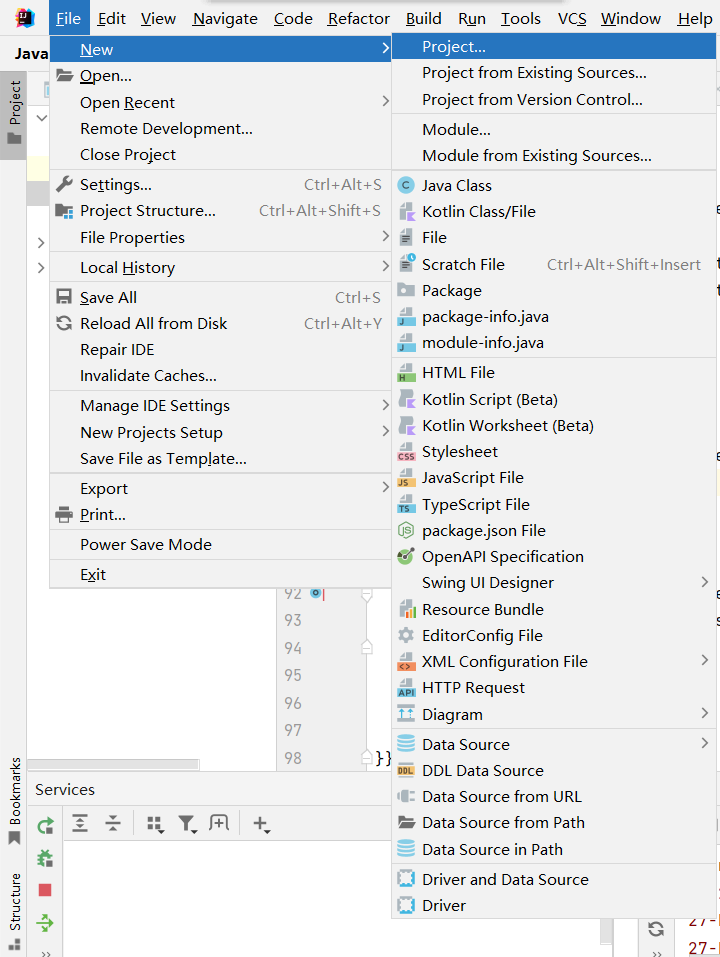Click the Kotlin Class/File icon
Viewport: 720px width, 957px height.
(406, 212)
